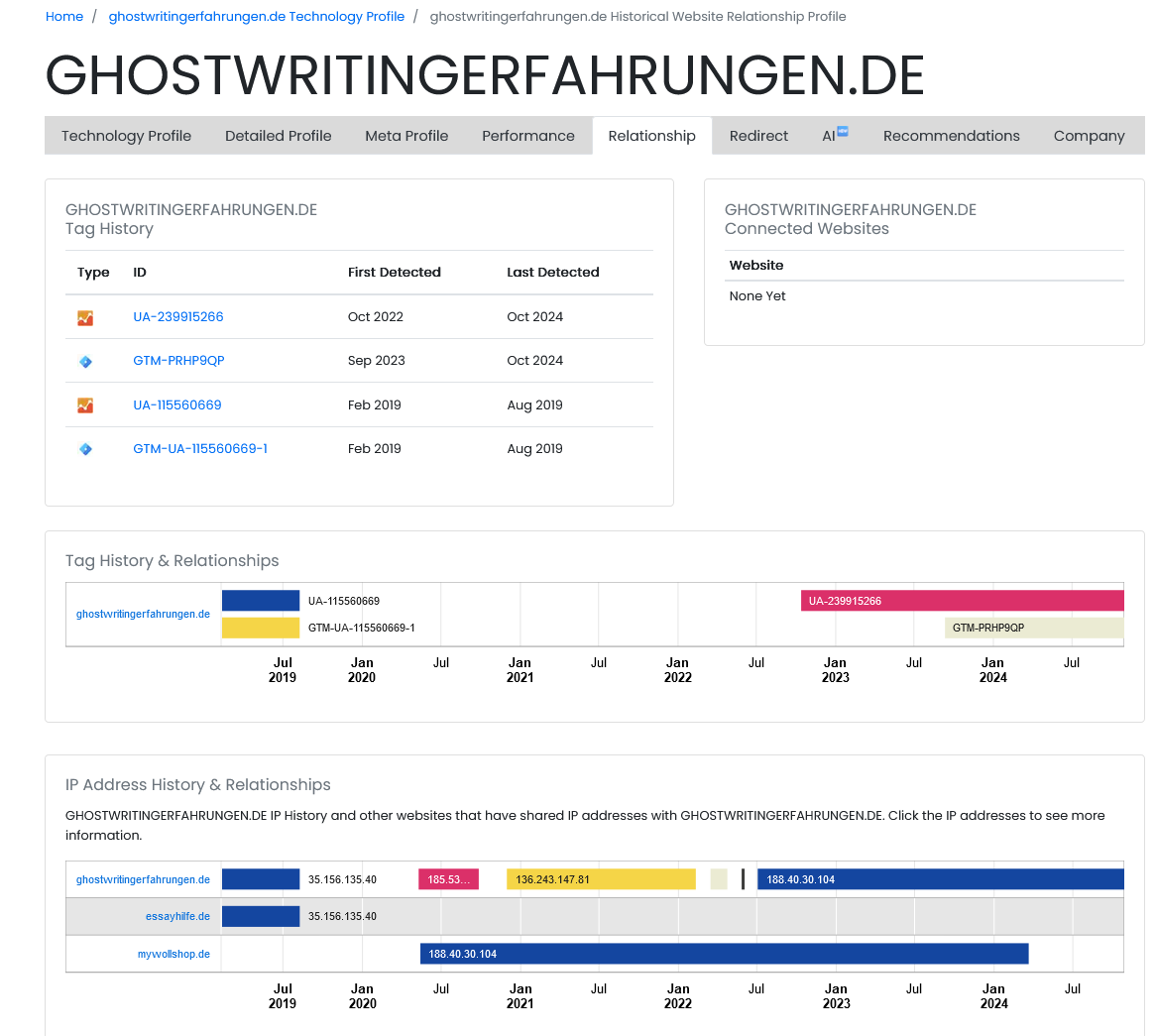Select the Relationship tab
Screen dimensions: 1156x1036
coord(651,136)
